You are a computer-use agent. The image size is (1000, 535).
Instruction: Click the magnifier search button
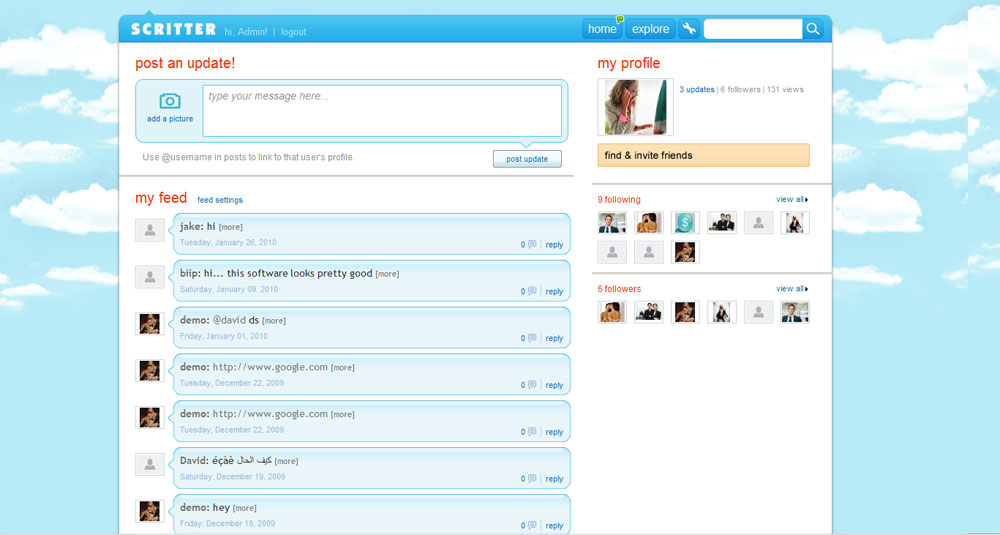814,29
